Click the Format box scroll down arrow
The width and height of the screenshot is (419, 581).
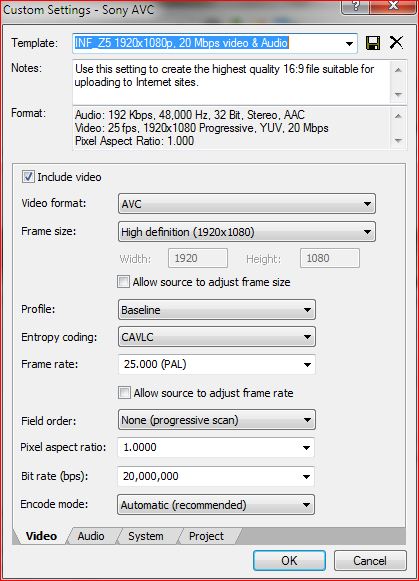click(398, 141)
